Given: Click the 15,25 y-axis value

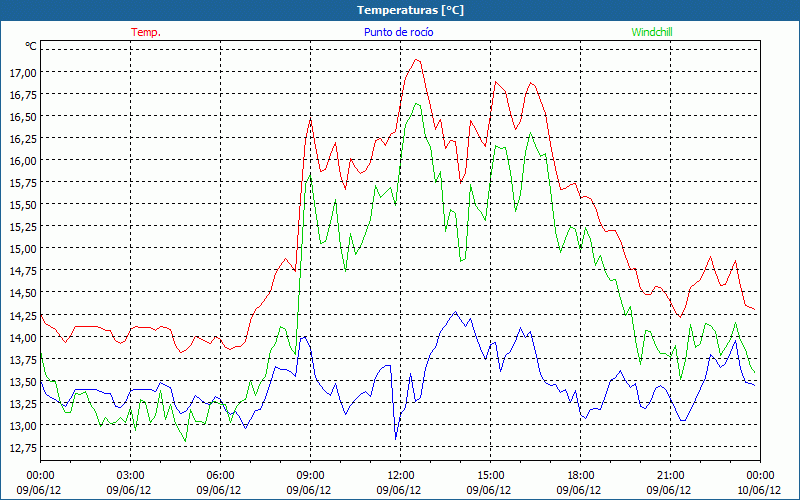Looking at the screenshot, I should (x=23, y=227).
